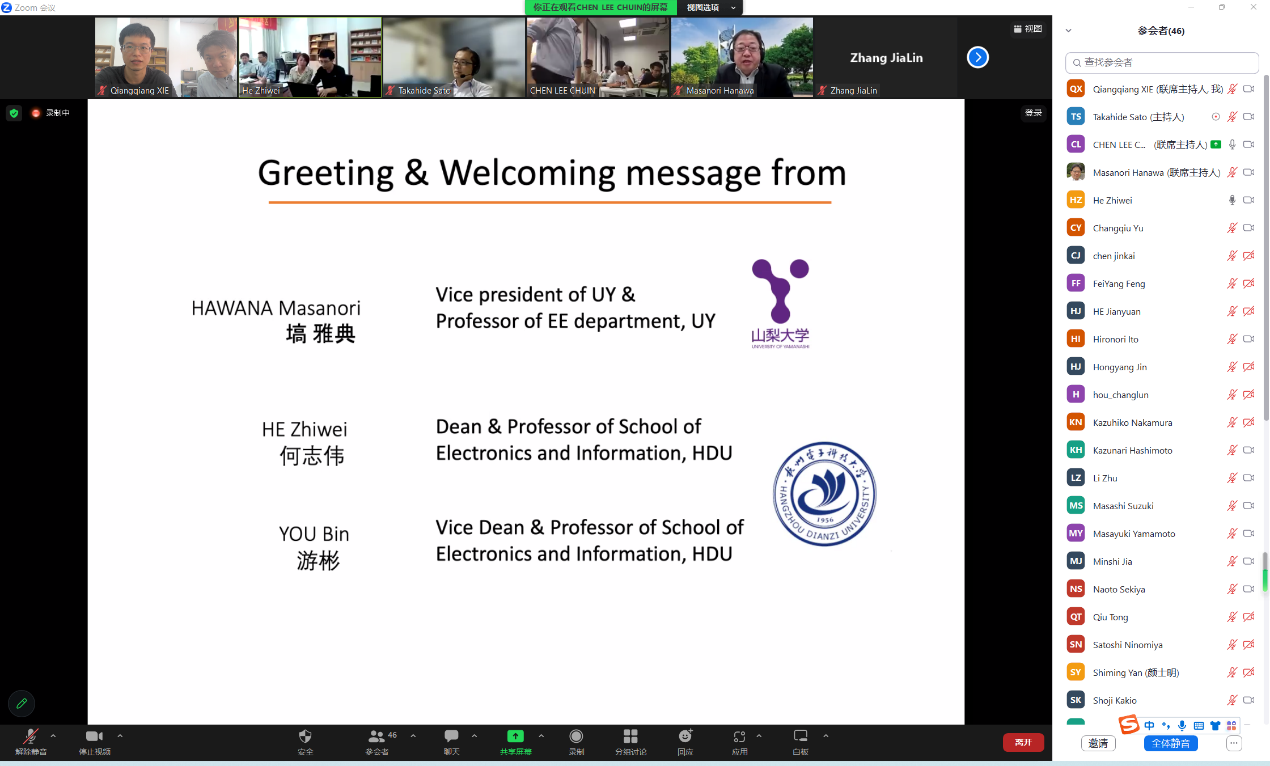Select the Zhang JiaLin video tile

click(x=886, y=57)
